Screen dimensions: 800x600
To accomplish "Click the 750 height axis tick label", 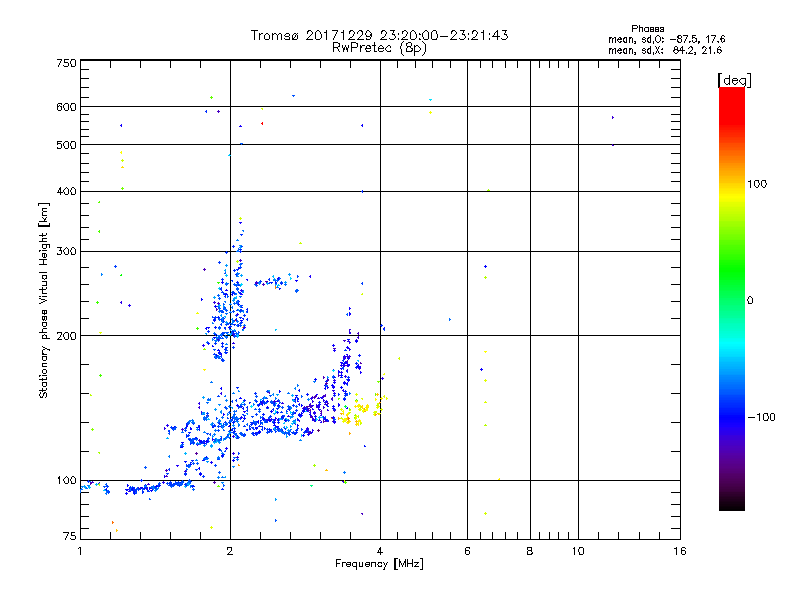I will click(x=66, y=63).
